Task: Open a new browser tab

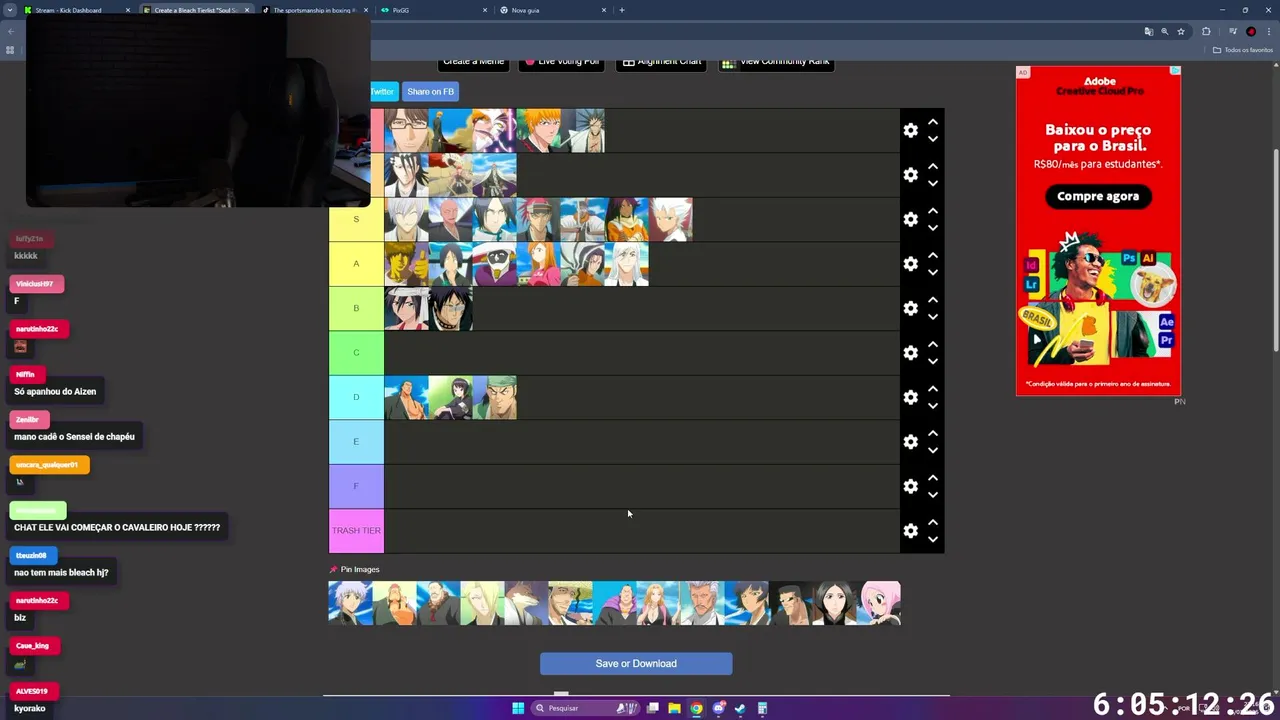Action: pos(622,10)
